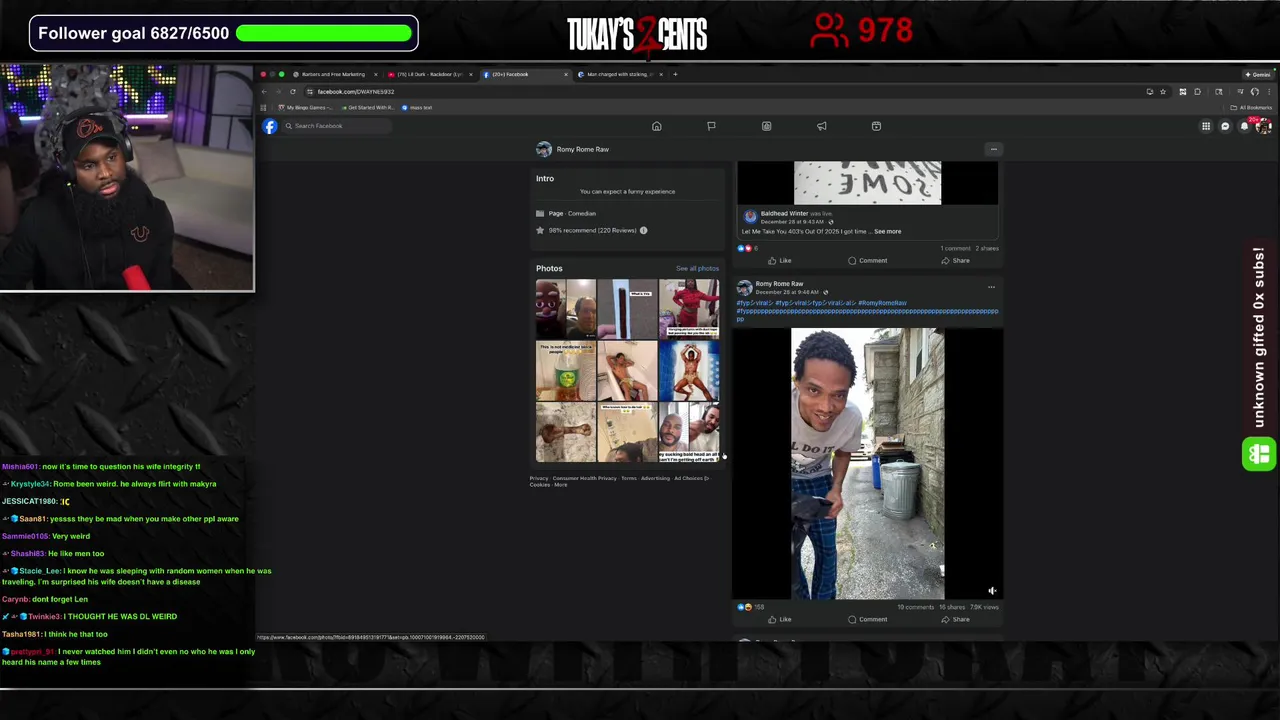
Task: Open the Gemini button in browser
Action: coord(1259,74)
